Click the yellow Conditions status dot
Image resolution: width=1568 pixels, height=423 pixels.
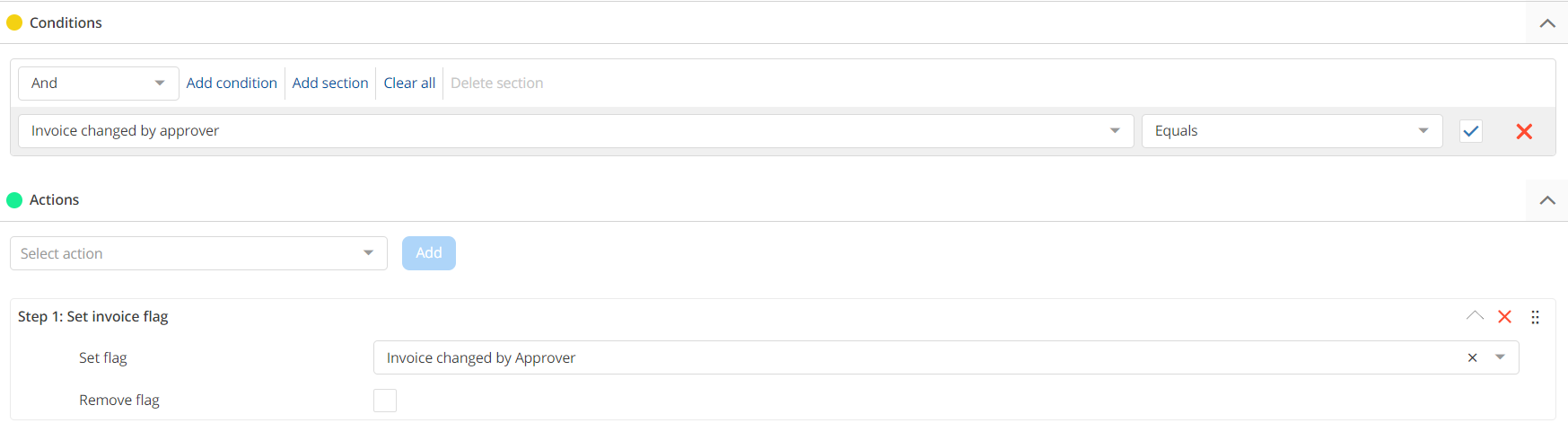14,22
